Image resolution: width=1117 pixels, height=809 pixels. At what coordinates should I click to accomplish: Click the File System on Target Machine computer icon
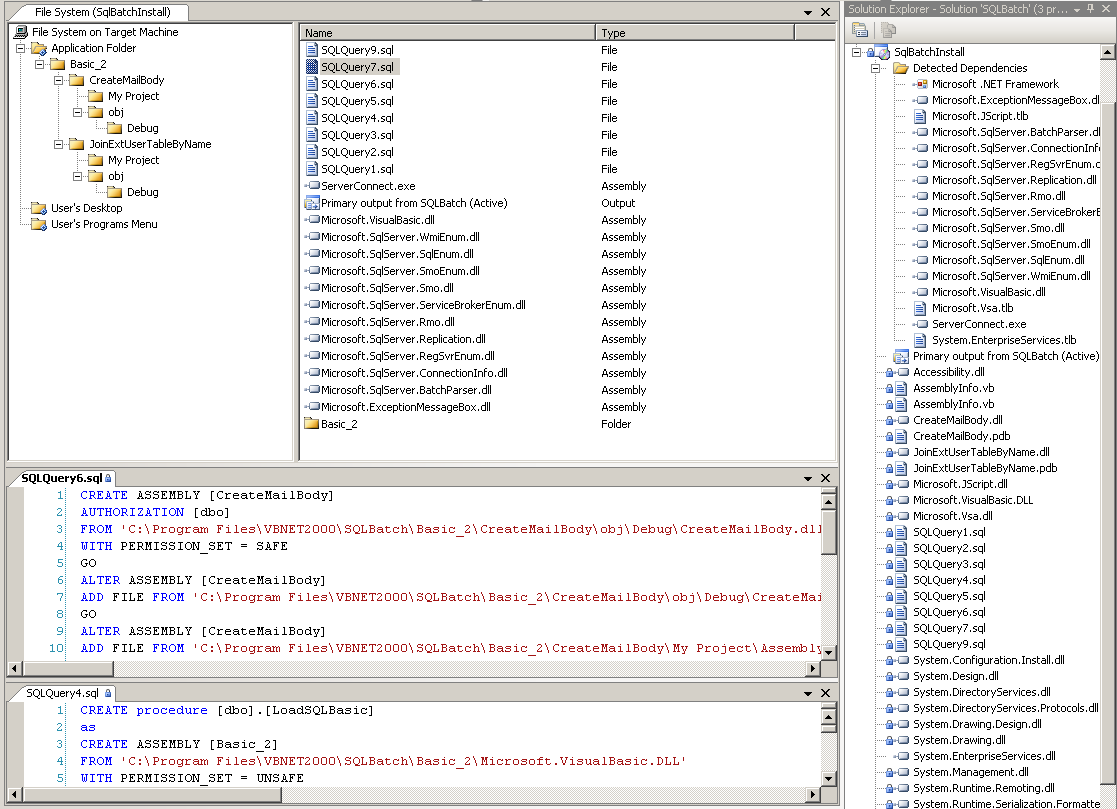coord(21,32)
